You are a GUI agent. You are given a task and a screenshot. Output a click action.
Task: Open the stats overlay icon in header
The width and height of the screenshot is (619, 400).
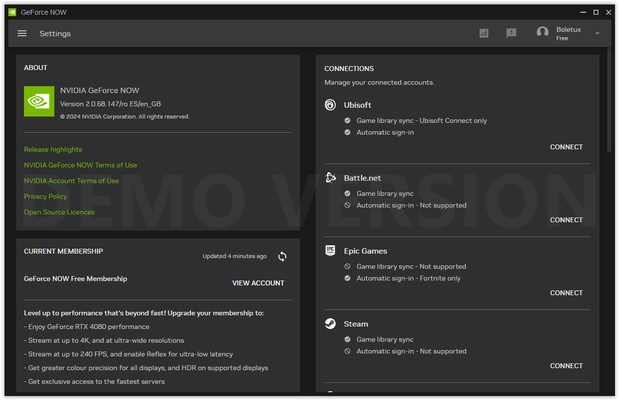(484, 33)
